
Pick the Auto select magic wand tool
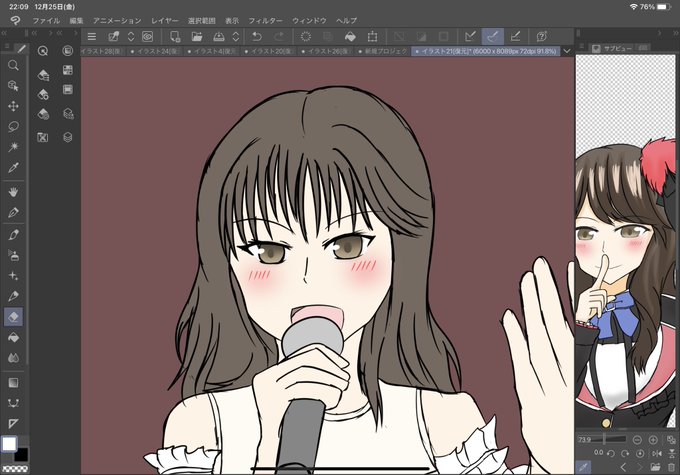(13, 147)
